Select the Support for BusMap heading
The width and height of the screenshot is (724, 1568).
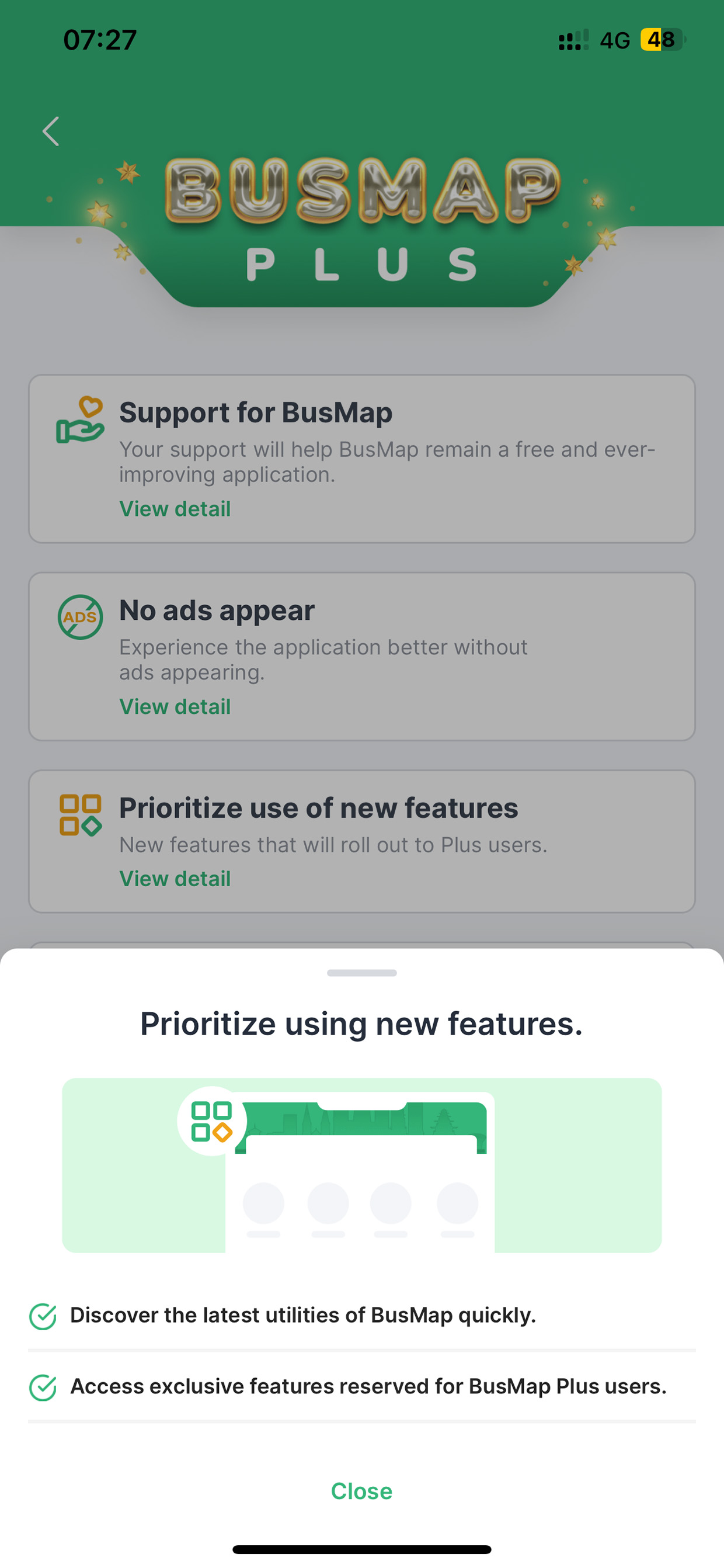(x=256, y=412)
